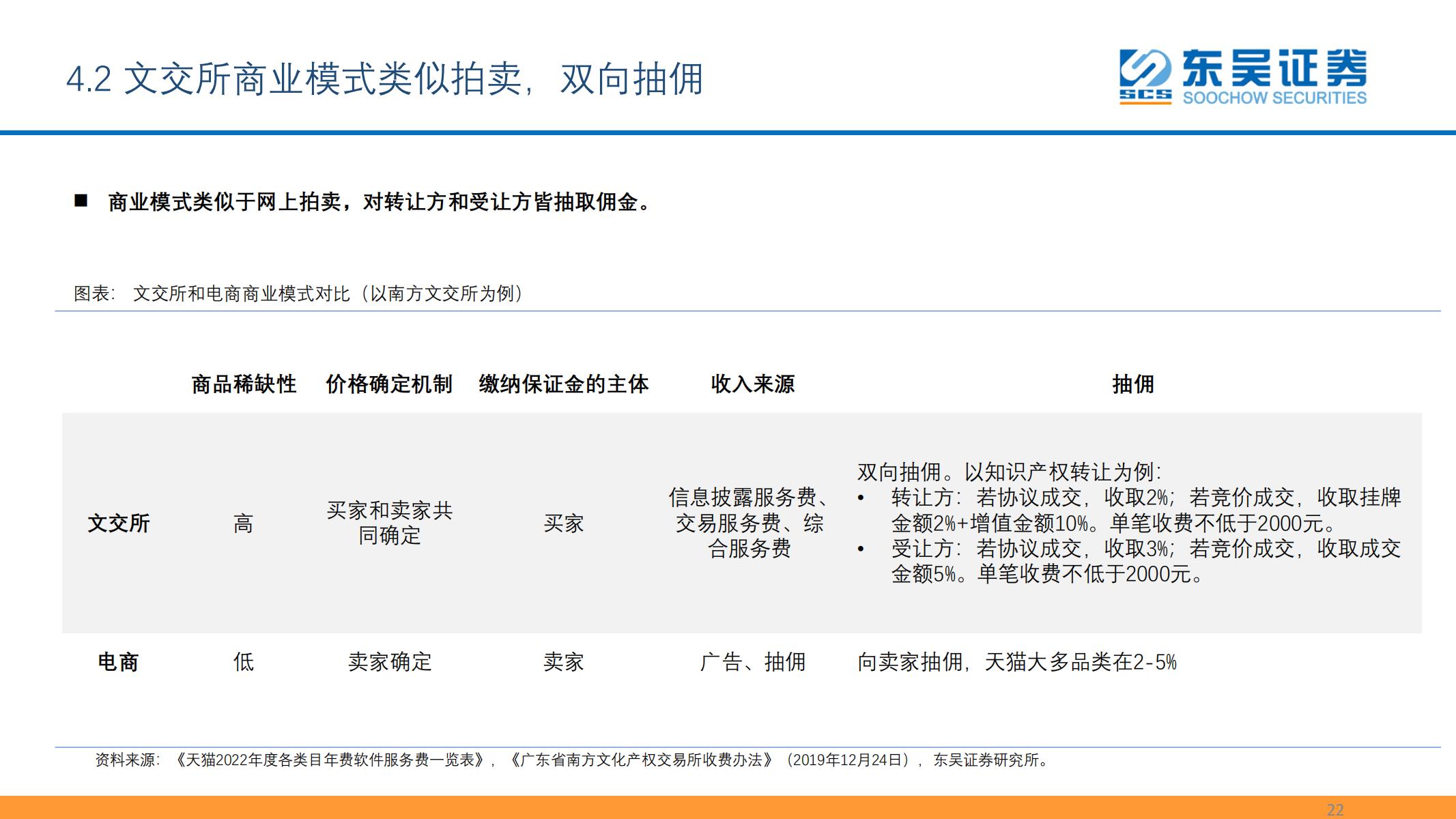Click the chart caption '图表：文交所和电商商业模式对比'
This screenshot has height=819, width=1456.
click(x=299, y=293)
